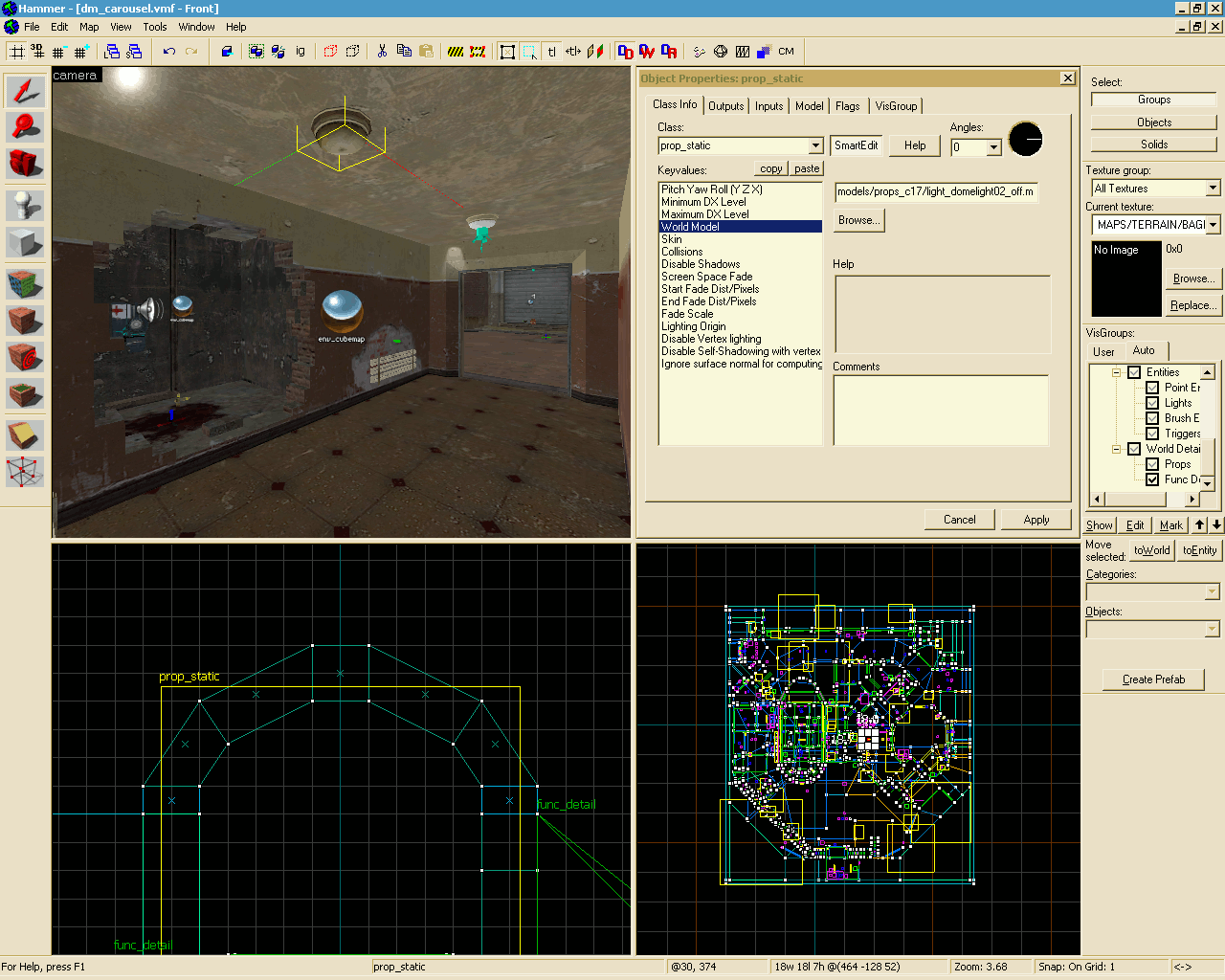Select the Selection tool in left toolbar

pos(26,91)
